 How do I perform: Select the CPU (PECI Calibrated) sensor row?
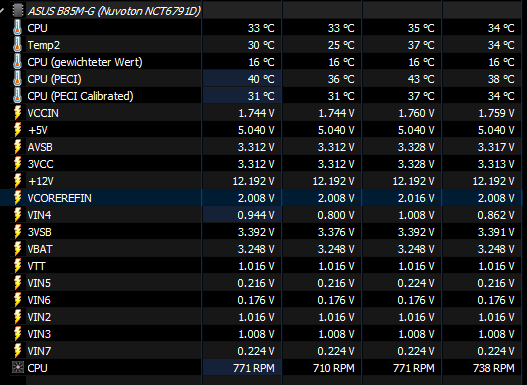point(261,96)
